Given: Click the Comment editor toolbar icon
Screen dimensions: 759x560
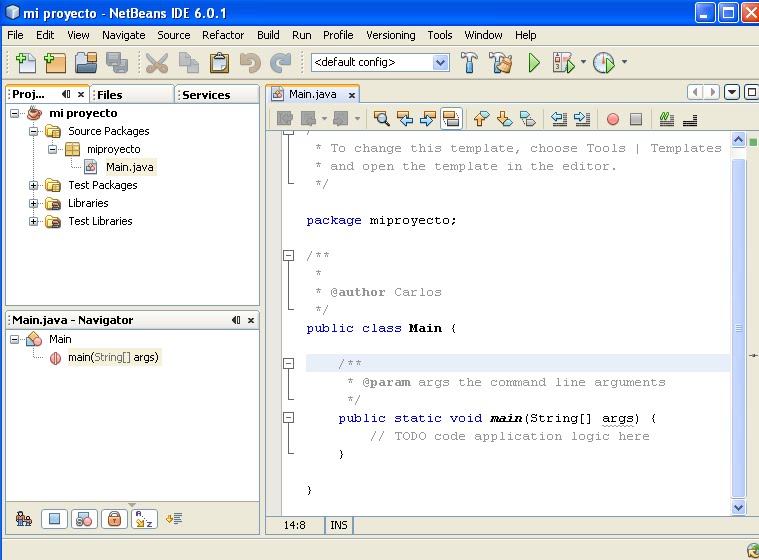Looking at the screenshot, I should point(667,119).
